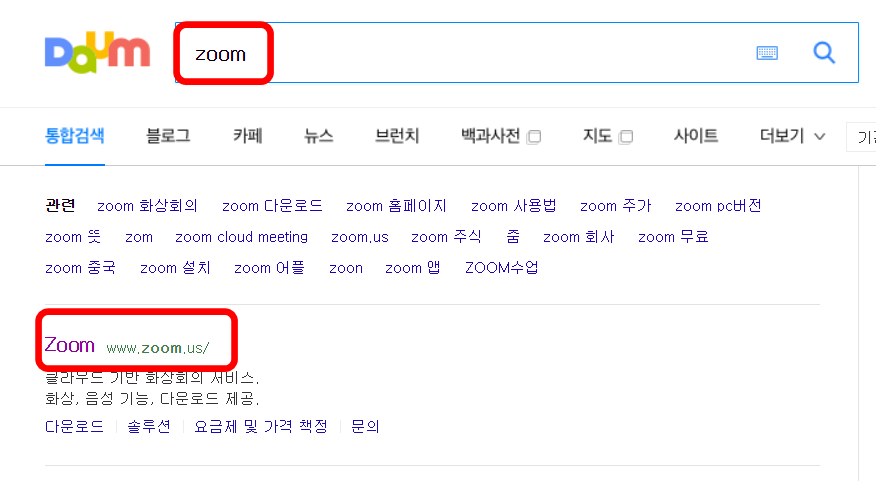The height and width of the screenshot is (481, 876).
Task: Open the 지도 tab
Action: [597, 136]
